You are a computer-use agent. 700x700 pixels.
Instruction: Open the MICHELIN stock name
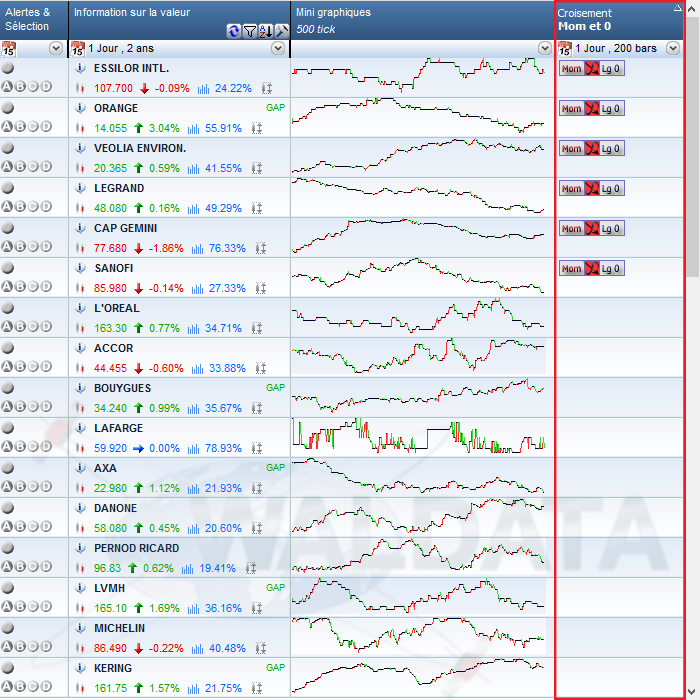[120, 628]
